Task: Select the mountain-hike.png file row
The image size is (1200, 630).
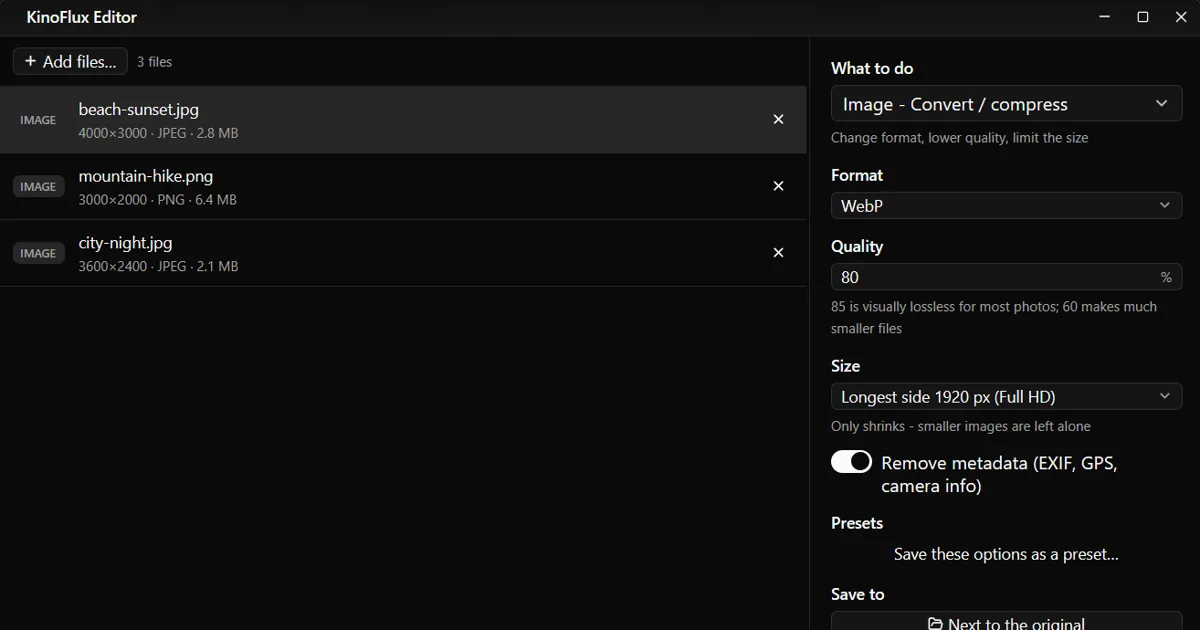Action: point(403,186)
